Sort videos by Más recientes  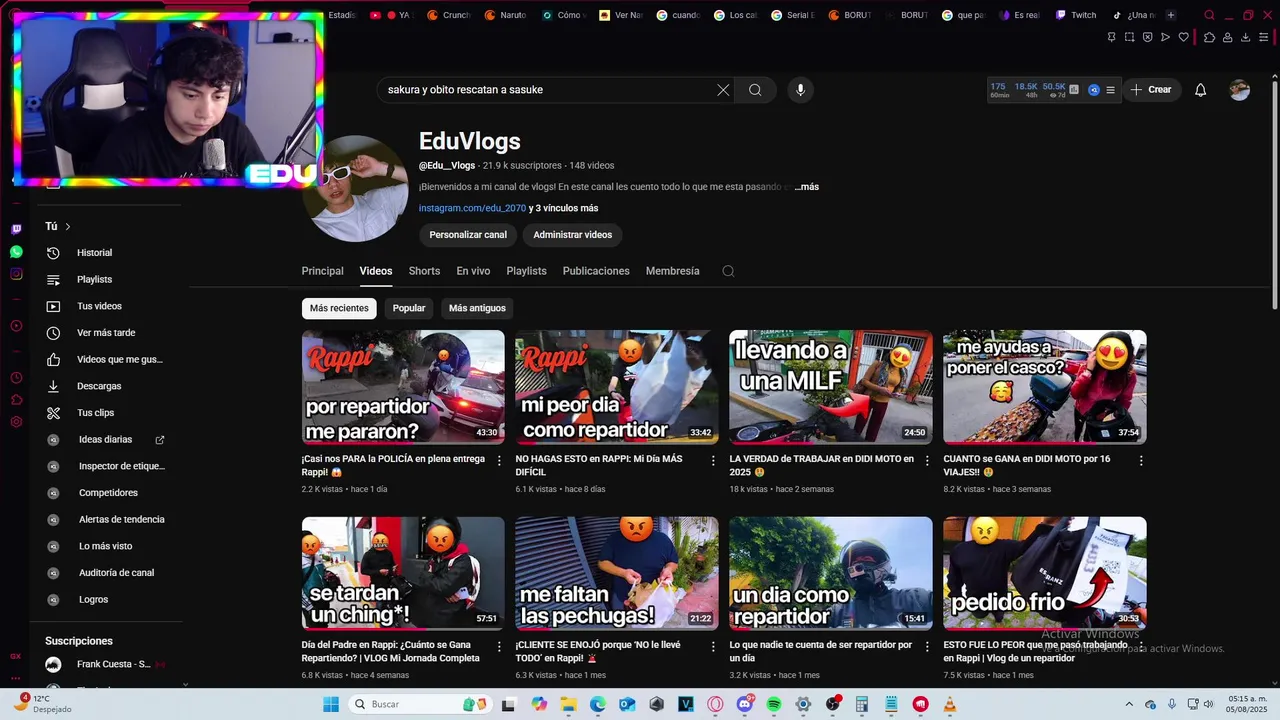(339, 308)
